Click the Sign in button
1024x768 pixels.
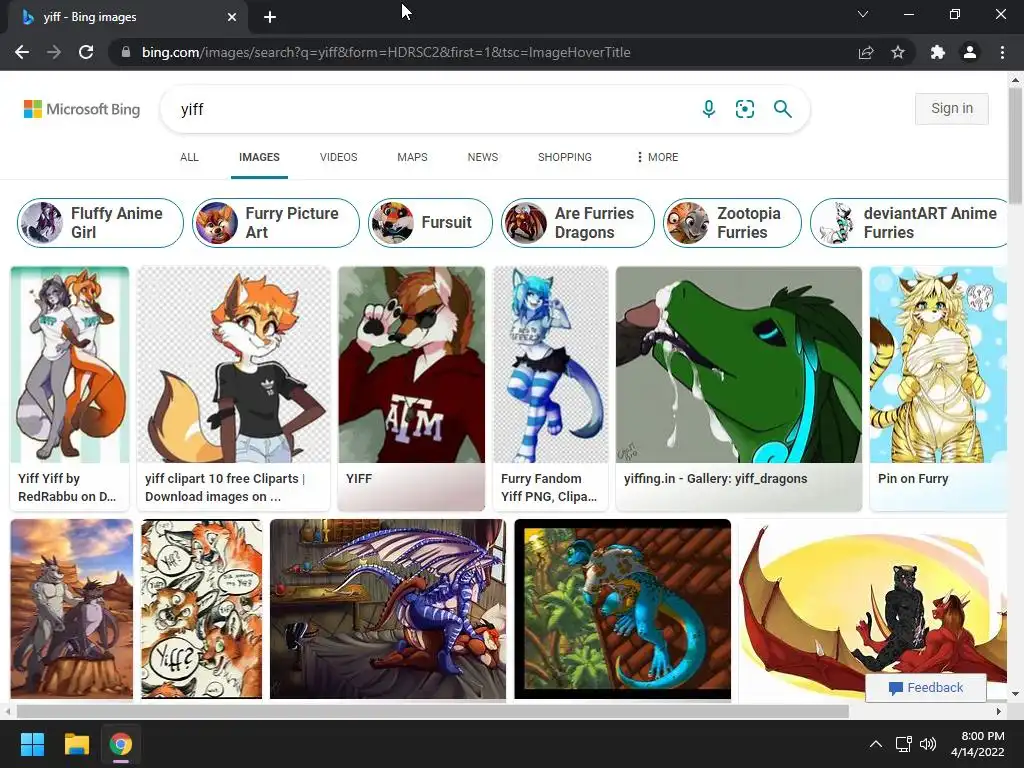coord(952,108)
